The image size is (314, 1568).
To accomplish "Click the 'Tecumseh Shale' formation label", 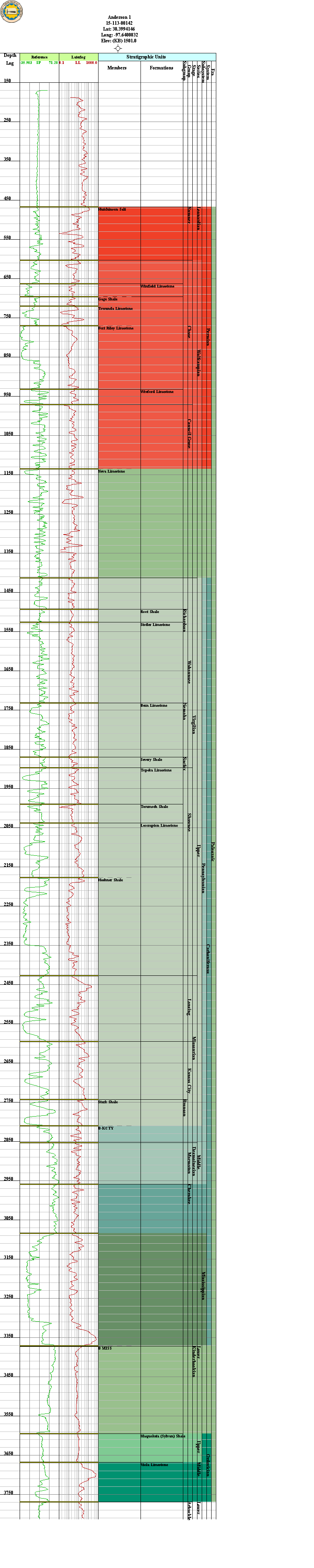I will (154, 806).
